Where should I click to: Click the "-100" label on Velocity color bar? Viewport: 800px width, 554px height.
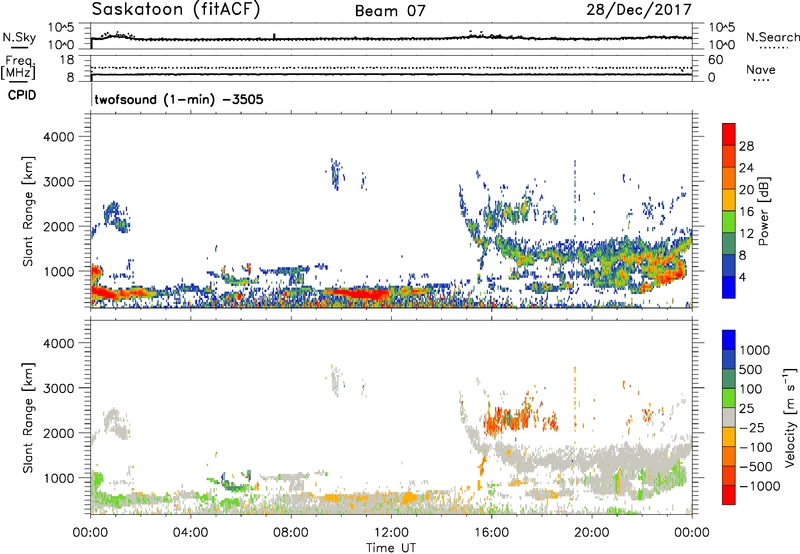[x=756, y=447]
